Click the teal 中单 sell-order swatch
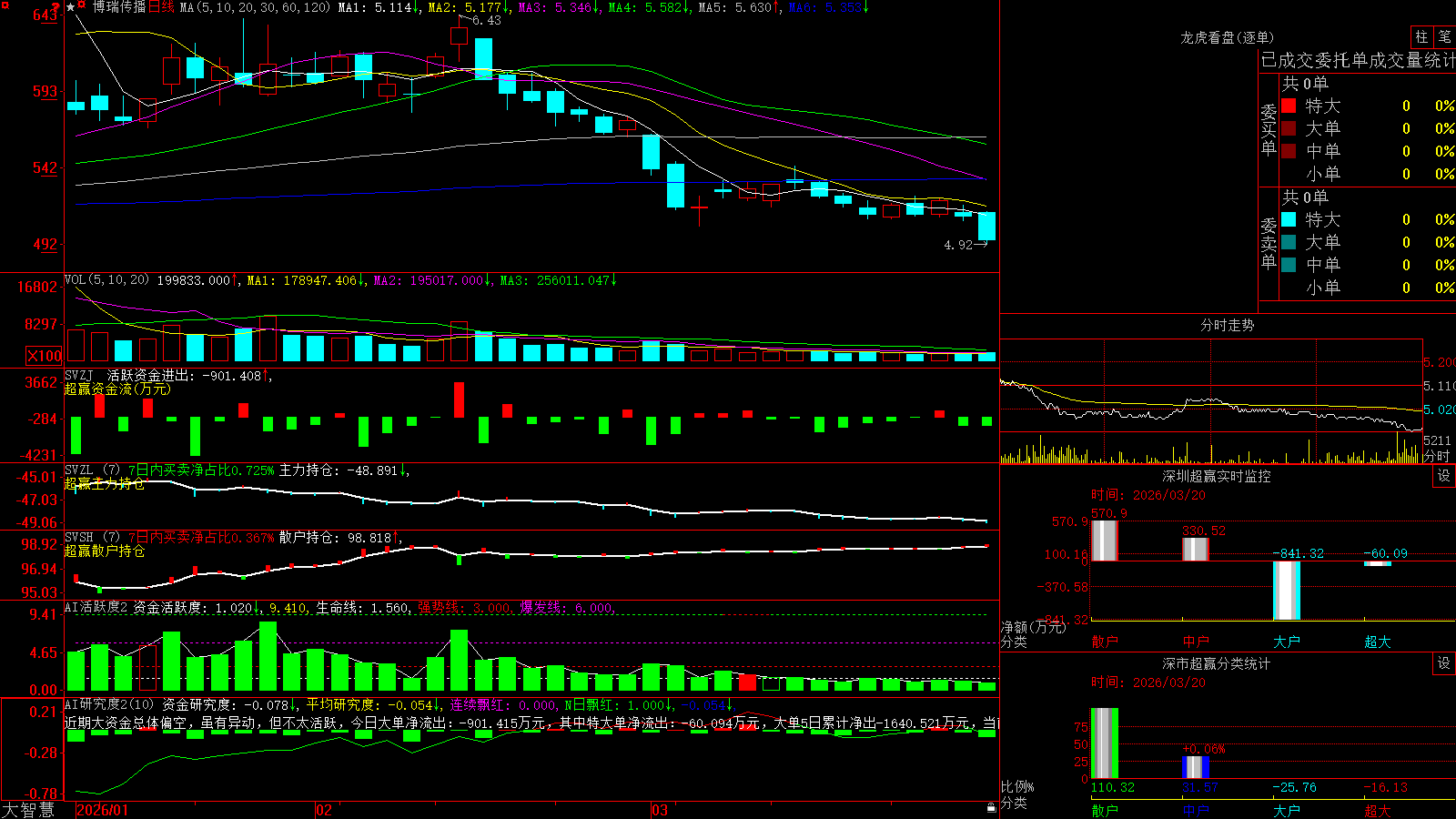The width and height of the screenshot is (1456, 819). (1289, 265)
